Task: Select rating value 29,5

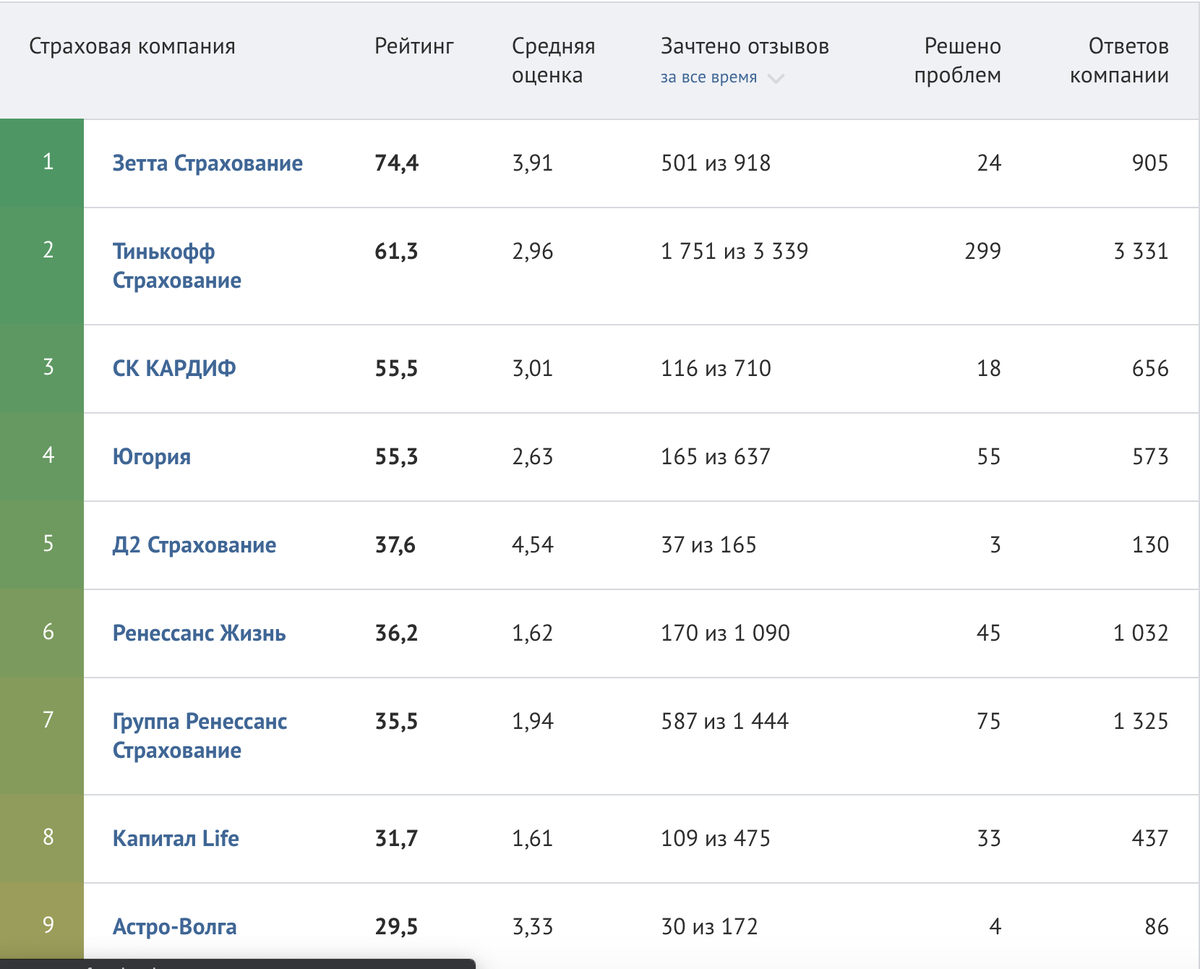Action: pos(396,927)
